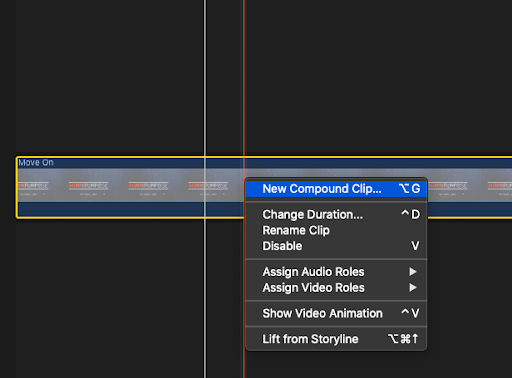Toggle Show Video Animation option

point(336,313)
